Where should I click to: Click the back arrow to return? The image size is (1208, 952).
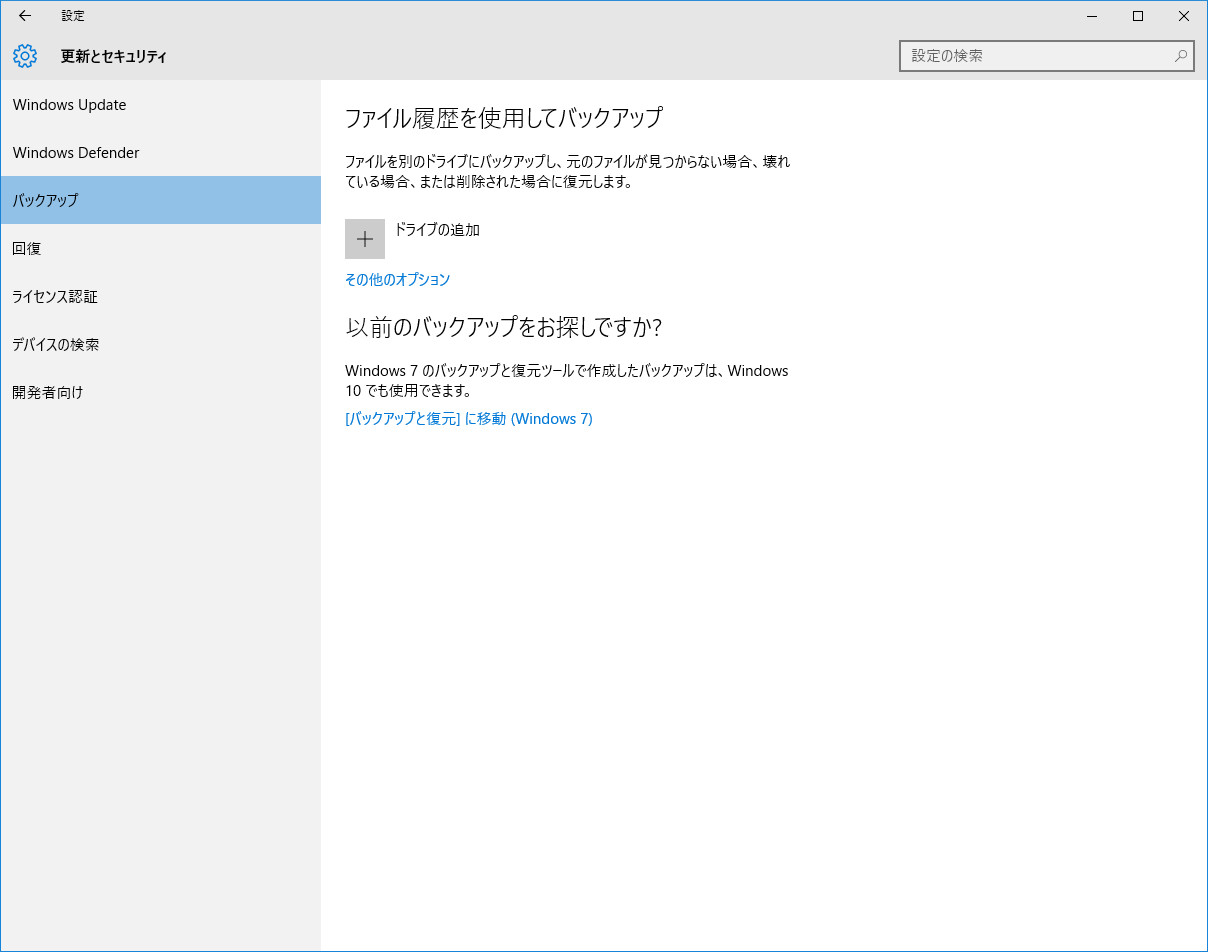[24, 15]
